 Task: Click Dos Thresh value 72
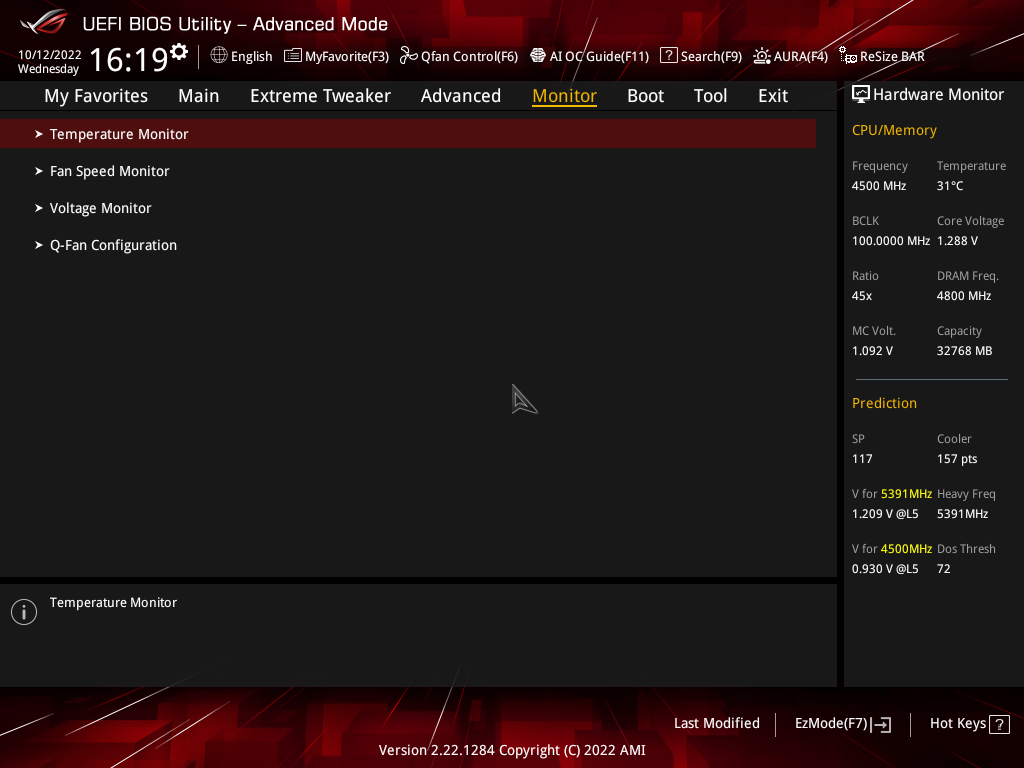click(944, 569)
